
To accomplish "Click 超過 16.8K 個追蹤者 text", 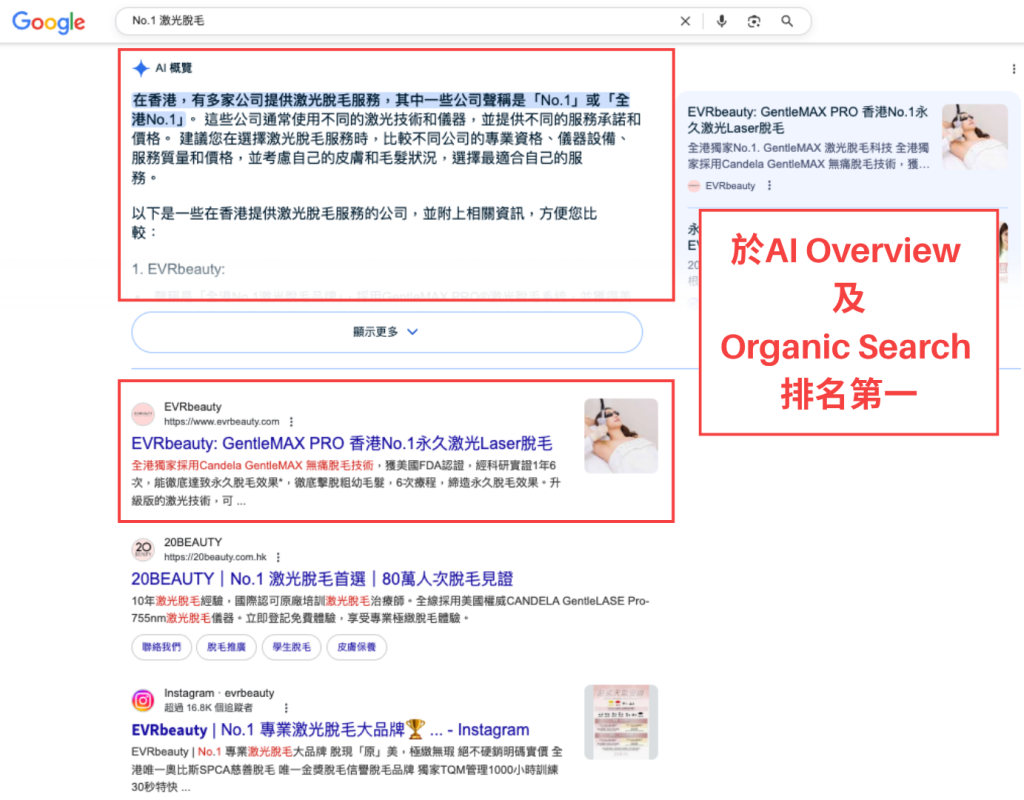I will (208, 708).
